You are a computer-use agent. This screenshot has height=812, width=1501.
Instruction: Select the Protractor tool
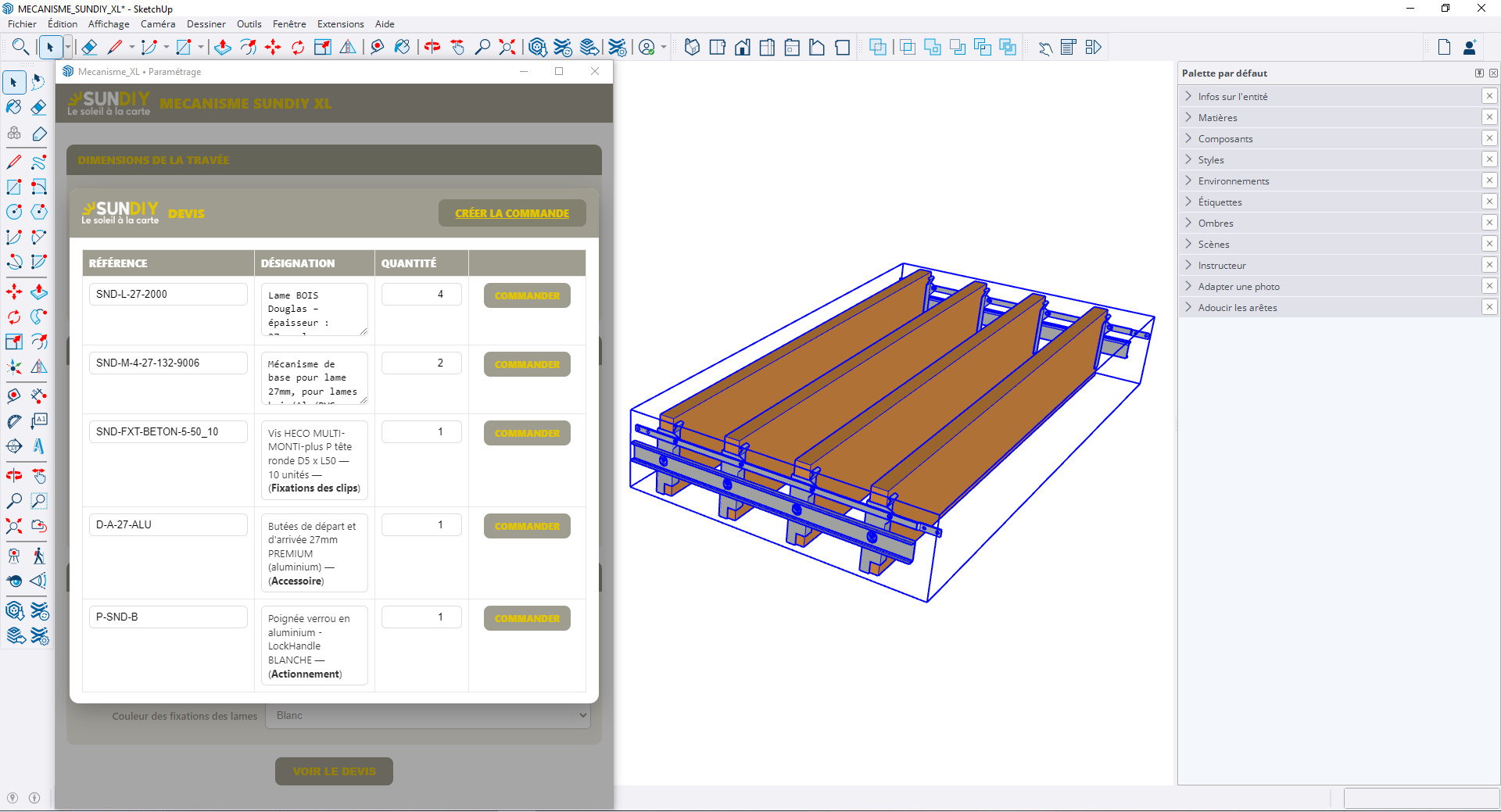(14, 421)
